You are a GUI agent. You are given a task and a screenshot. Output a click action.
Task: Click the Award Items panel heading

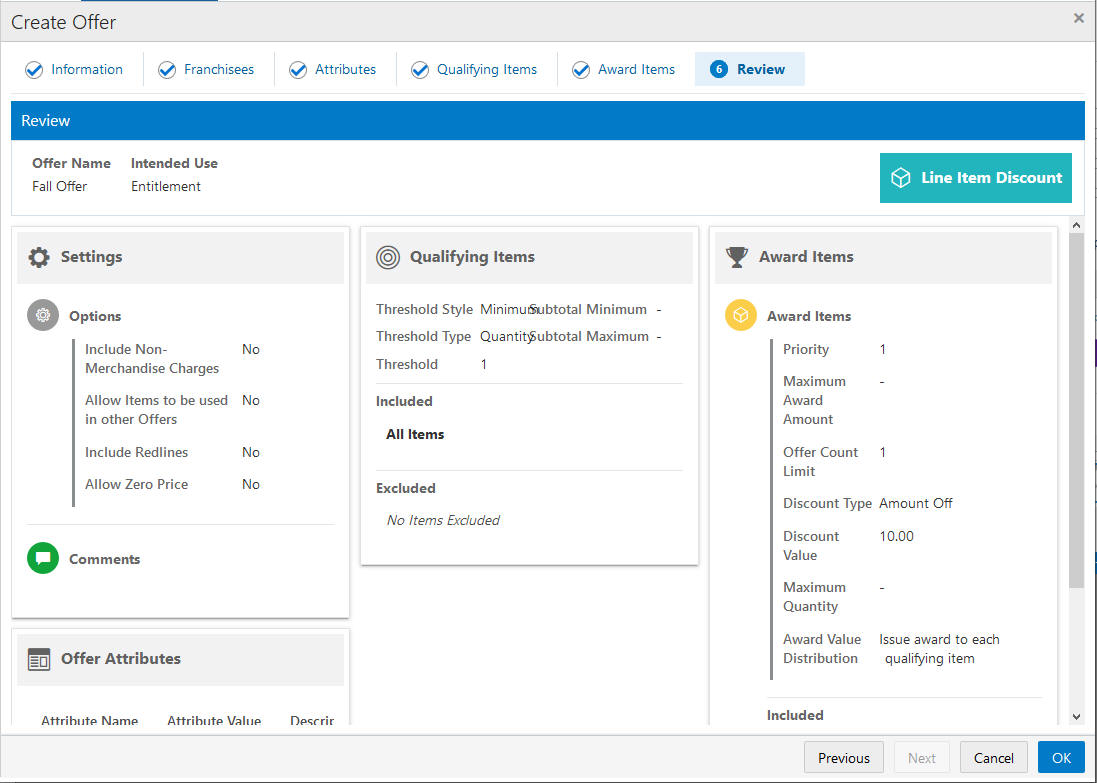[x=806, y=257]
